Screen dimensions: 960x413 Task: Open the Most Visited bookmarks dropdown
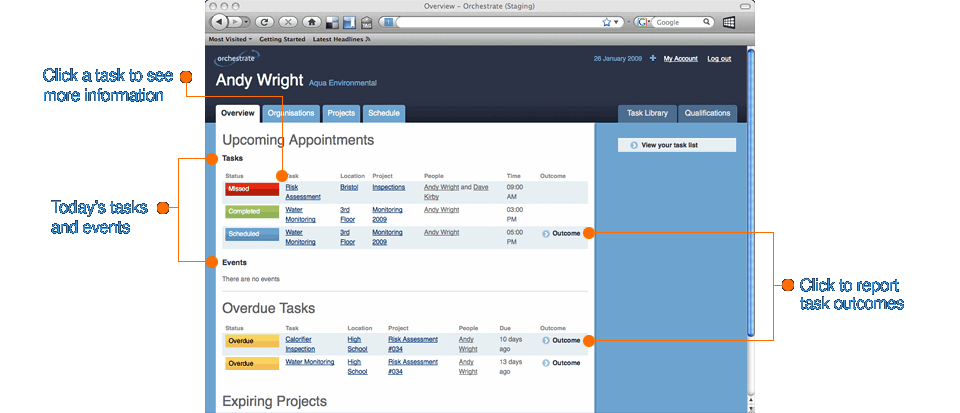click(x=230, y=39)
